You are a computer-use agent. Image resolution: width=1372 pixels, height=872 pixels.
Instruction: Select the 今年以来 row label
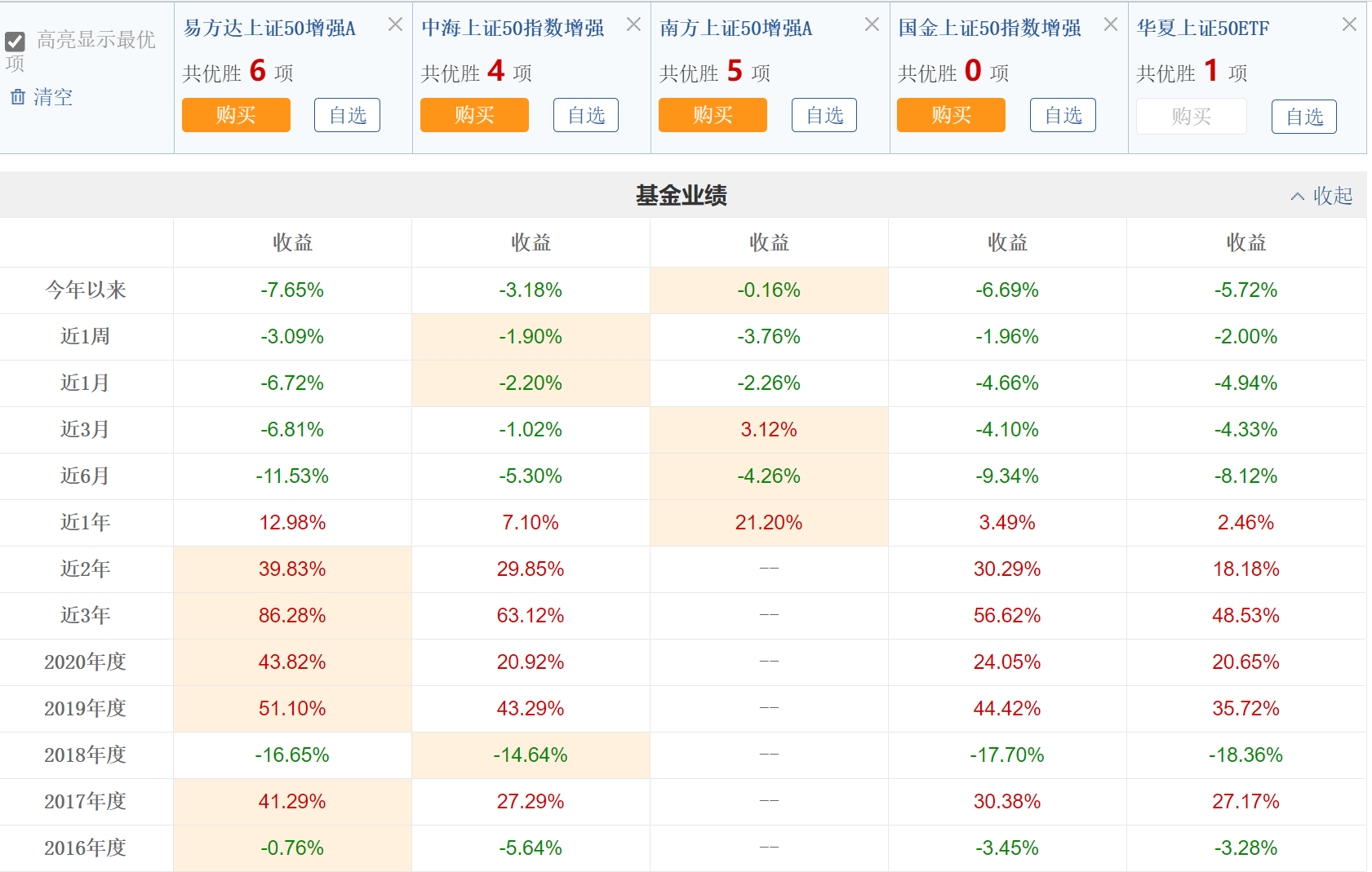tap(86, 290)
